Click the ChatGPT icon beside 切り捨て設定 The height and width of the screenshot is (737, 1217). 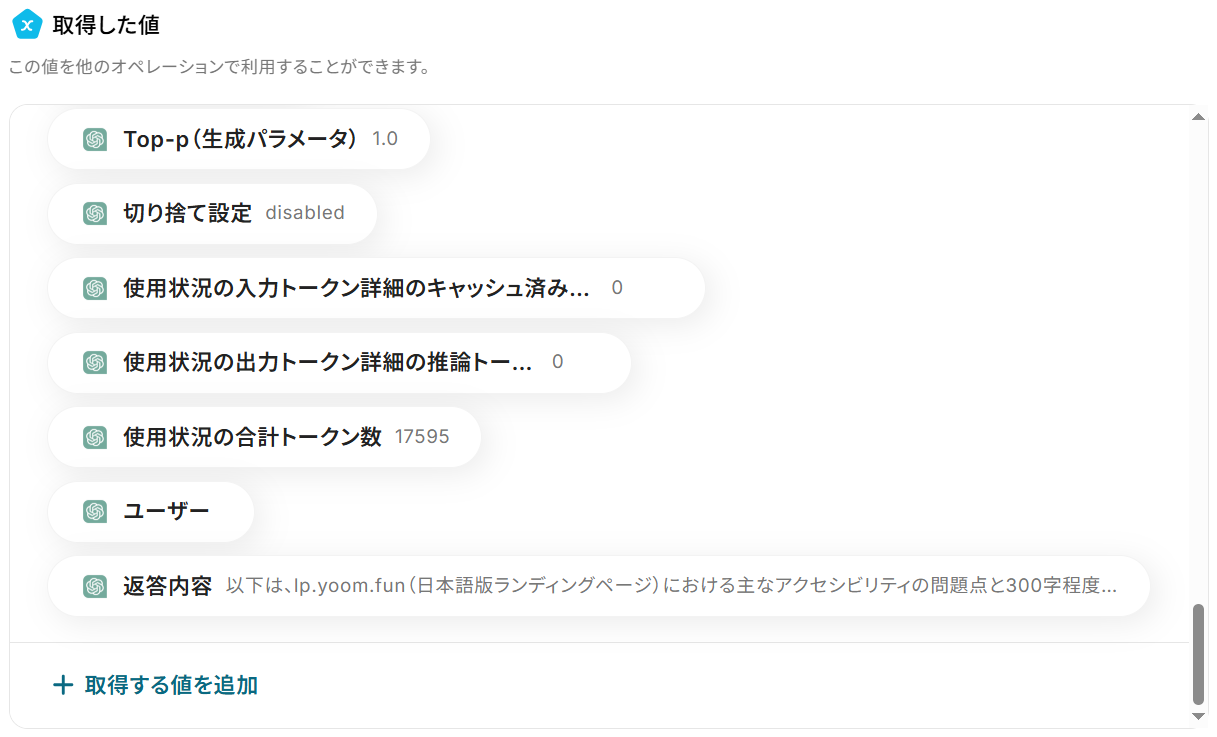coord(95,213)
